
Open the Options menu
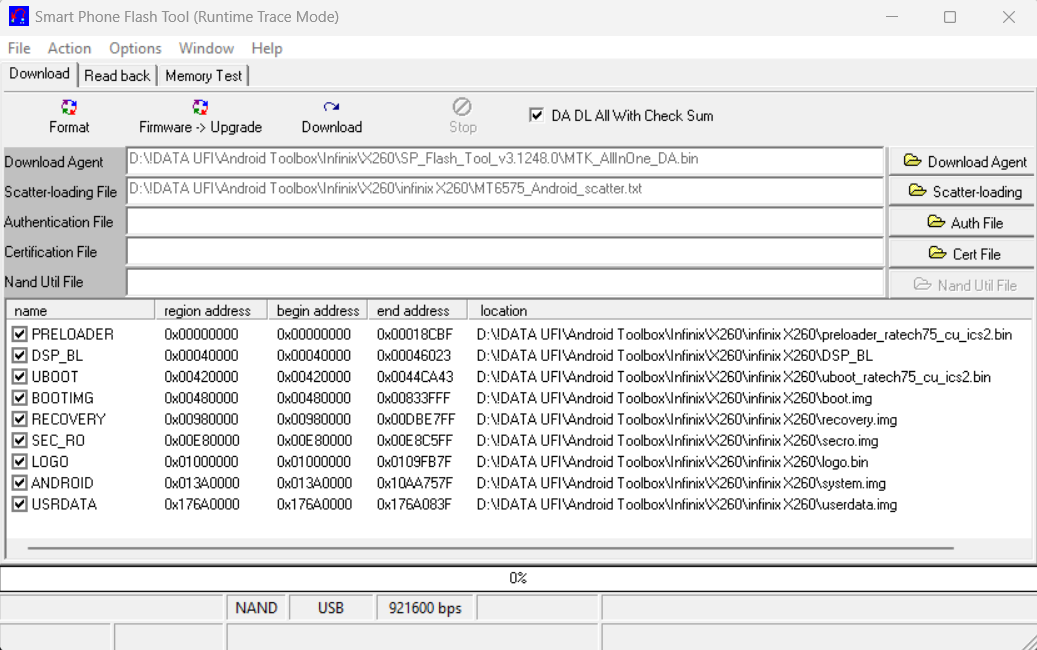pyautogui.click(x=135, y=48)
